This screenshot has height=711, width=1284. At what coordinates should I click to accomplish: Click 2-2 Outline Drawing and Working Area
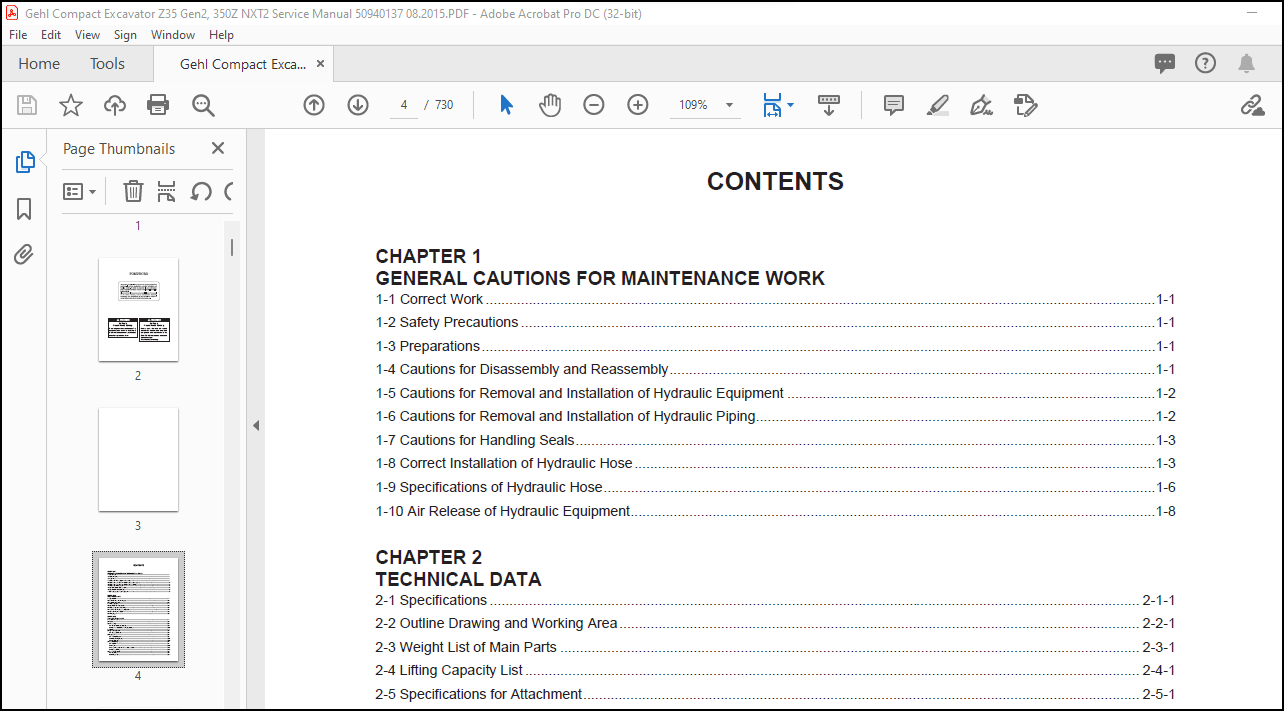[x=775, y=623]
